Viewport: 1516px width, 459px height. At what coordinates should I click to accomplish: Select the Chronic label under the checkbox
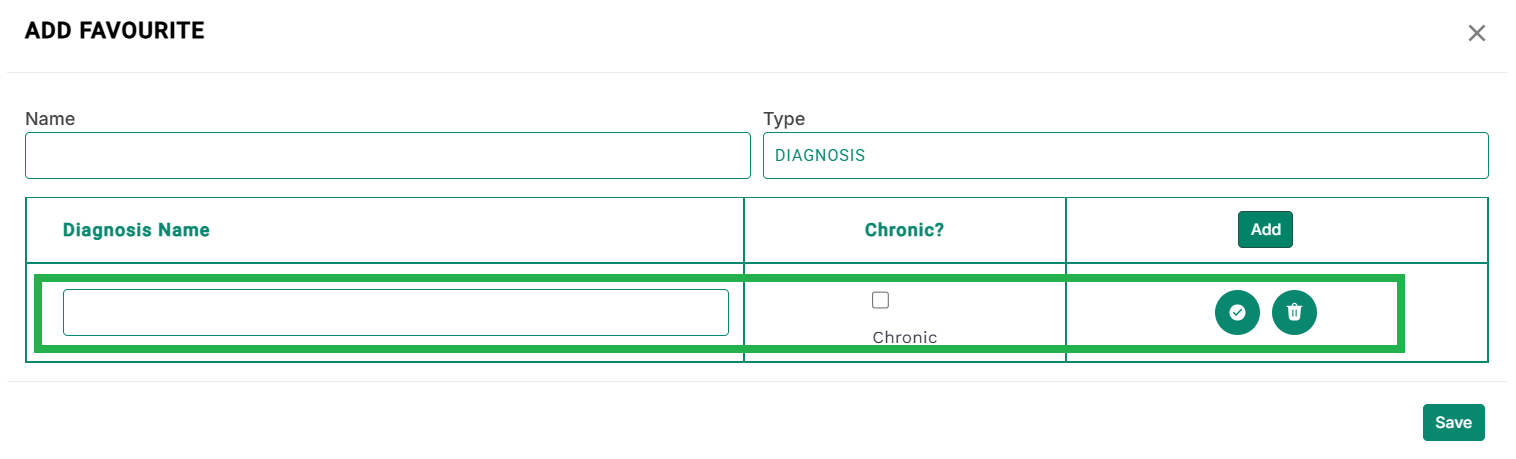[x=905, y=337]
